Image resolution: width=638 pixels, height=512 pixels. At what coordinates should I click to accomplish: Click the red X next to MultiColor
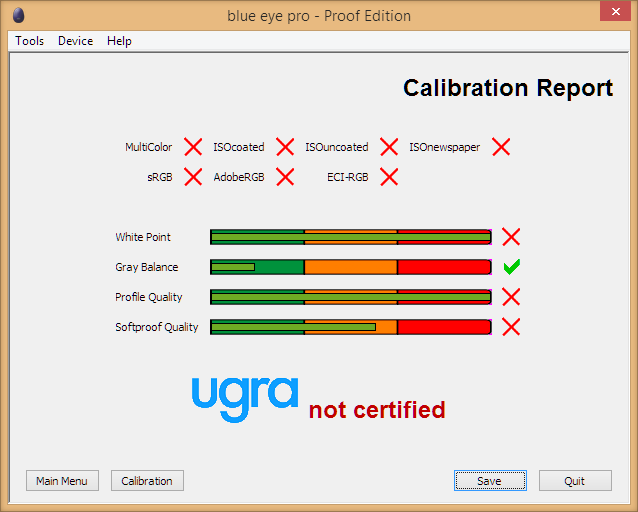click(193, 147)
